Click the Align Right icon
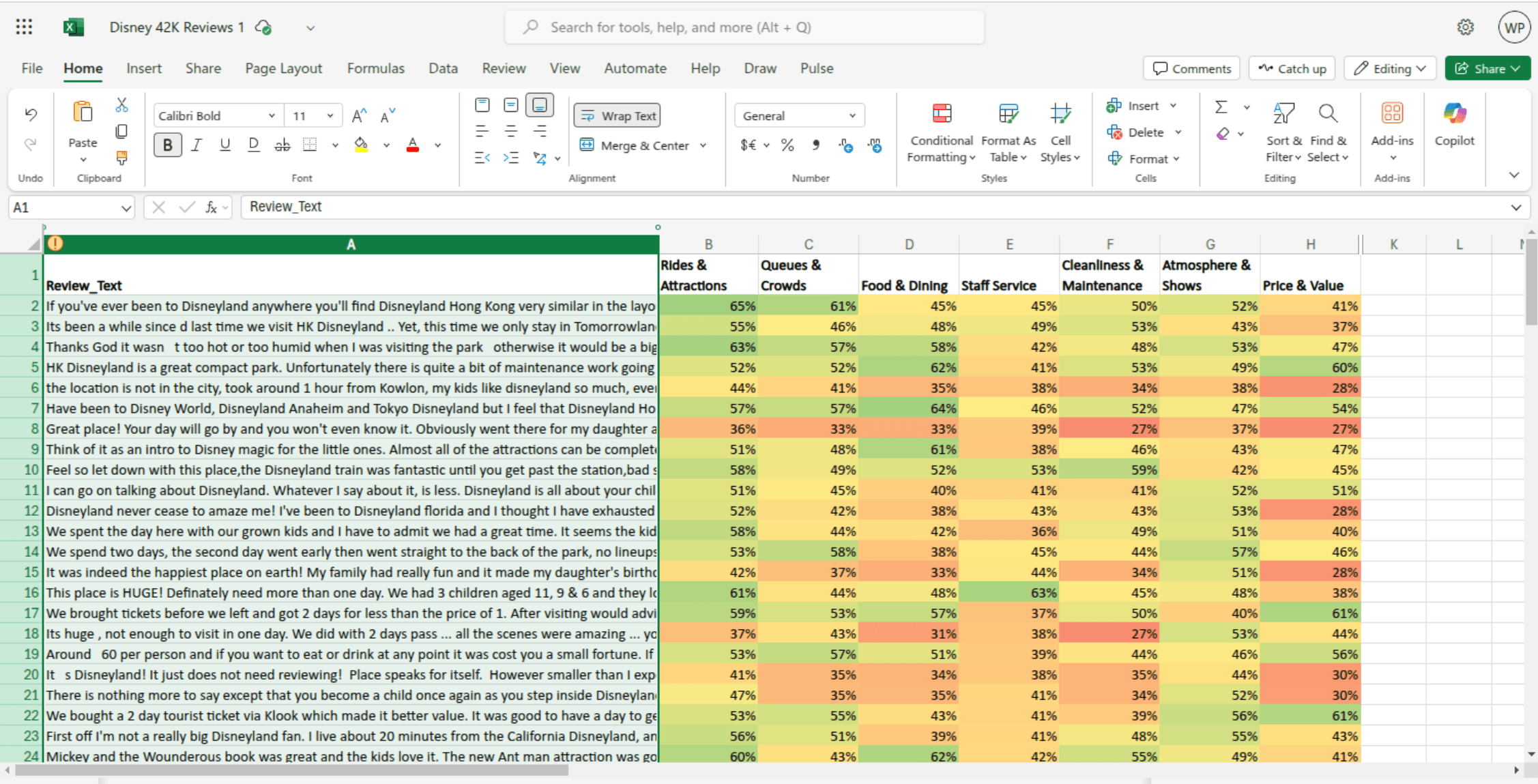Image resolution: width=1538 pixels, height=784 pixels. point(540,131)
